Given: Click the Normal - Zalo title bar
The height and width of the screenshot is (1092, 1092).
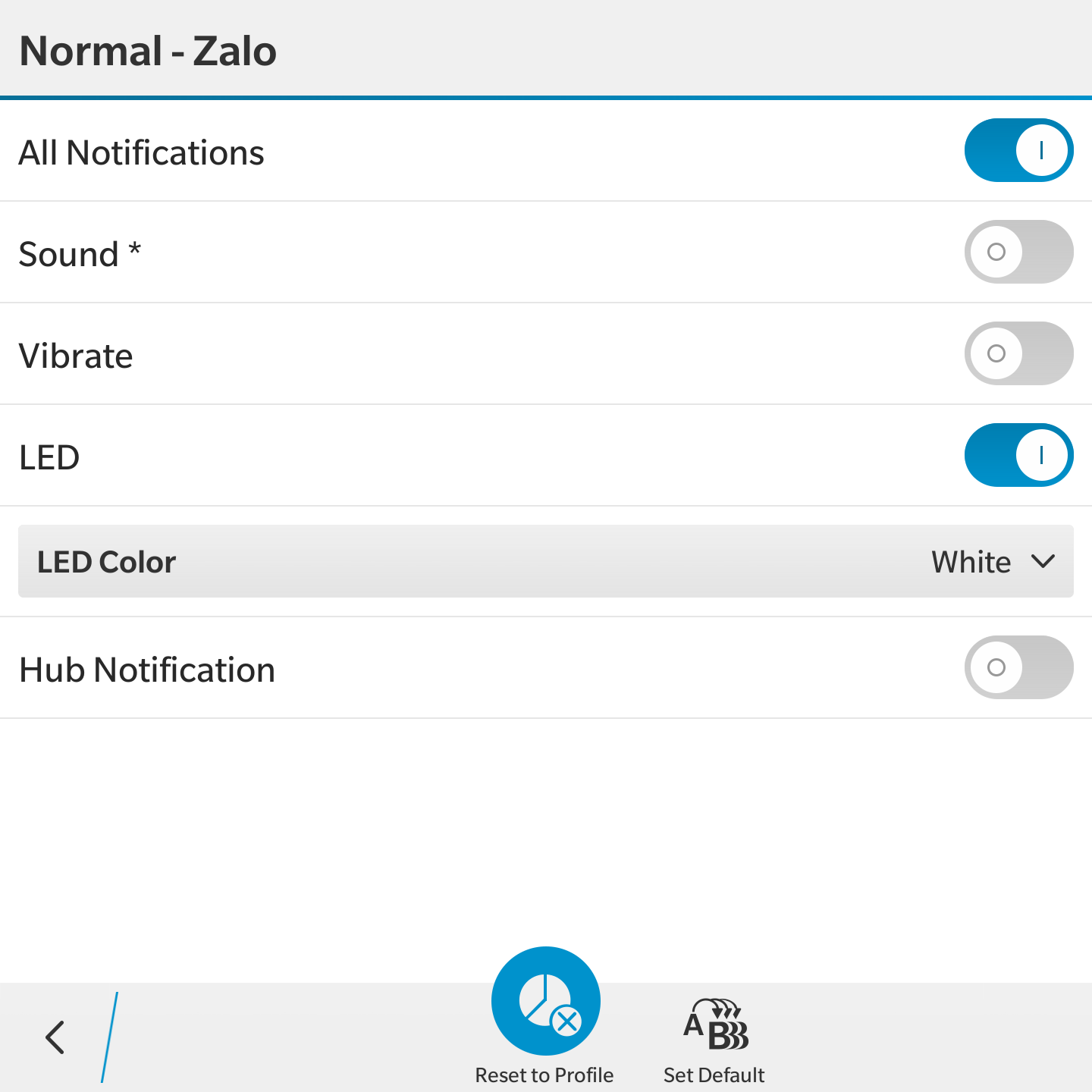Looking at the screenshot, I should point(546,49).
